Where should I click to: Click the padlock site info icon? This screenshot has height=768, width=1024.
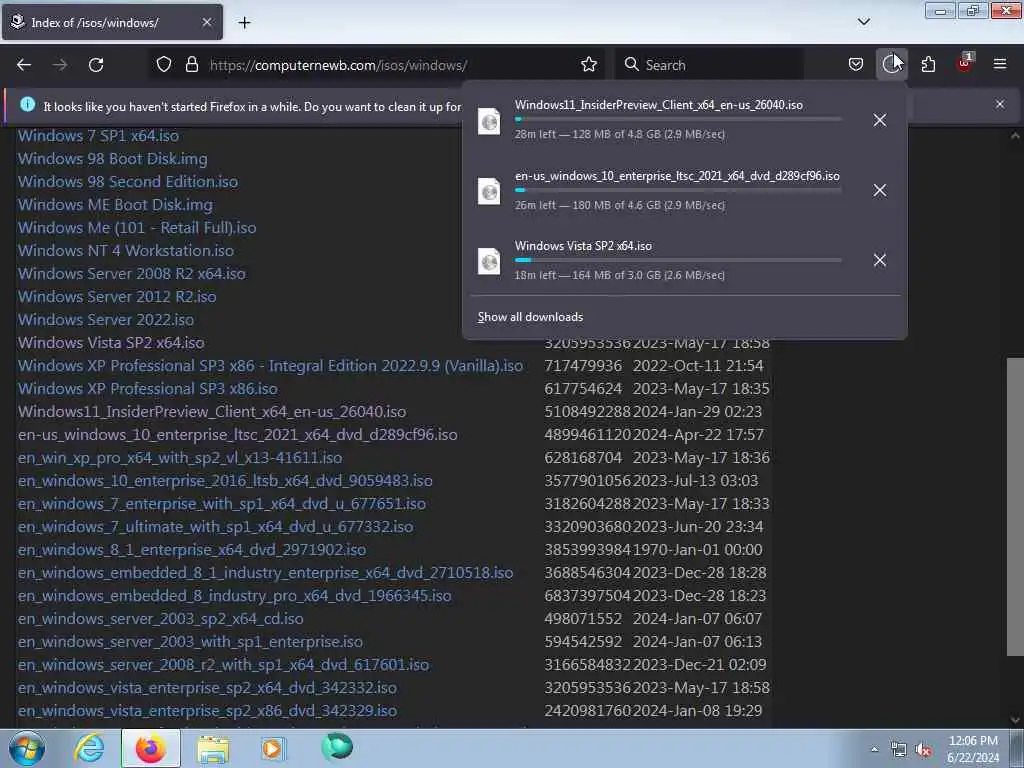[x=191, y=65]
